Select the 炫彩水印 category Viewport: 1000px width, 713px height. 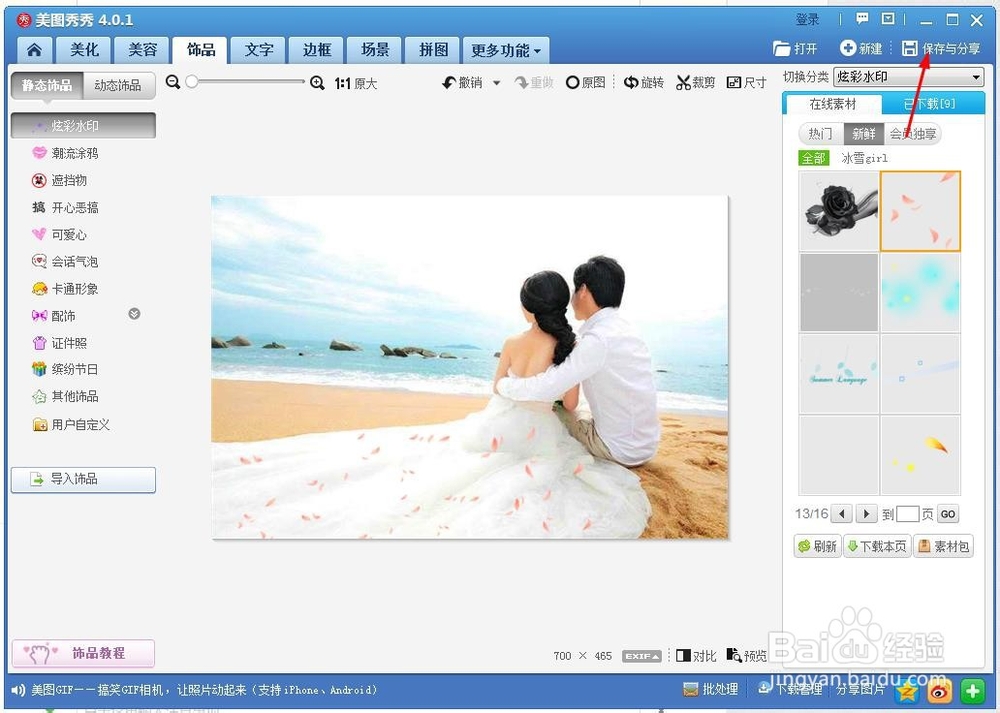point(83,126)
